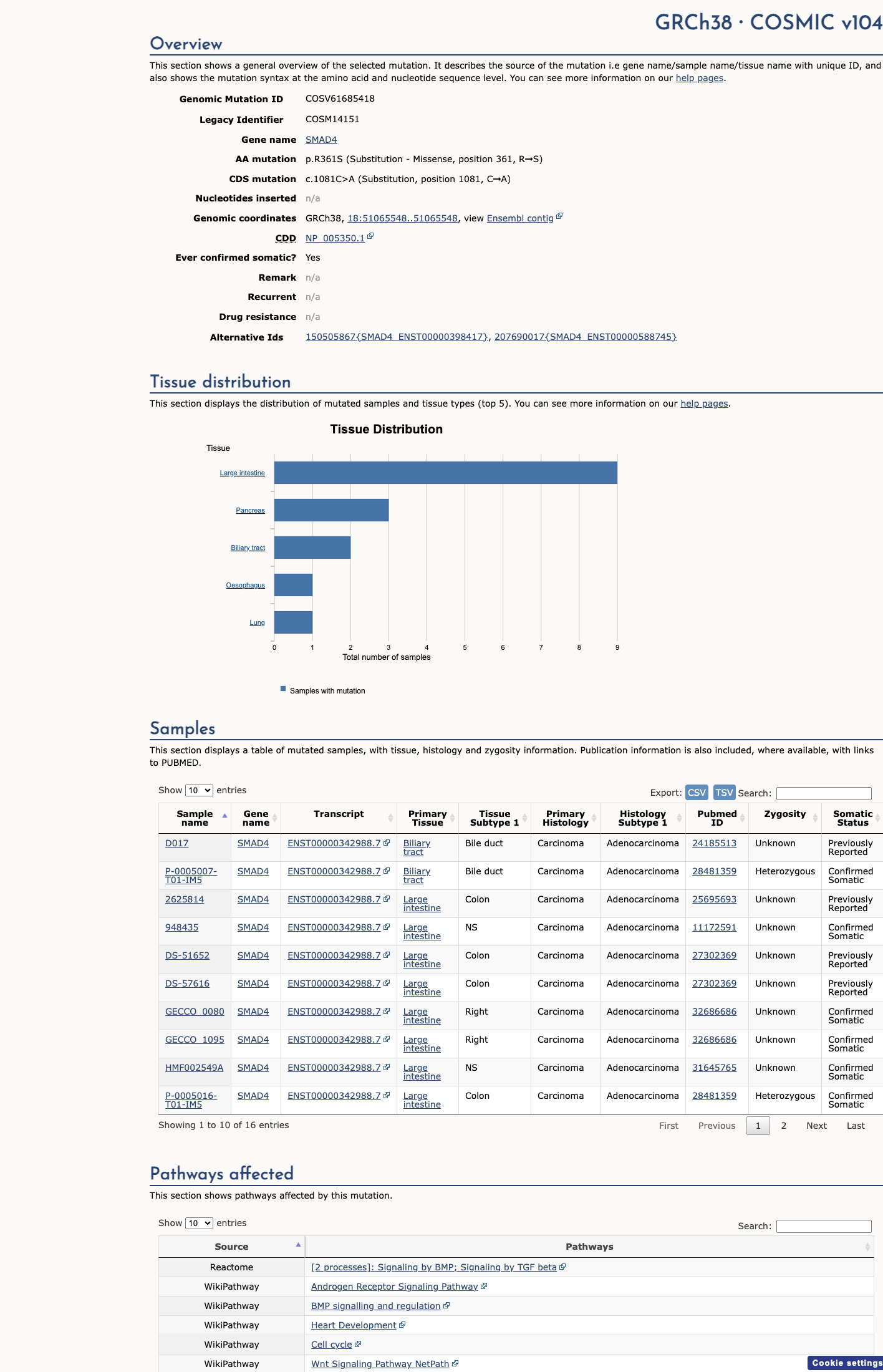This screenshot has height=1372, width=883.
Task: Open the SMAD4 gene name link in Overview
Action: point(321,140)
